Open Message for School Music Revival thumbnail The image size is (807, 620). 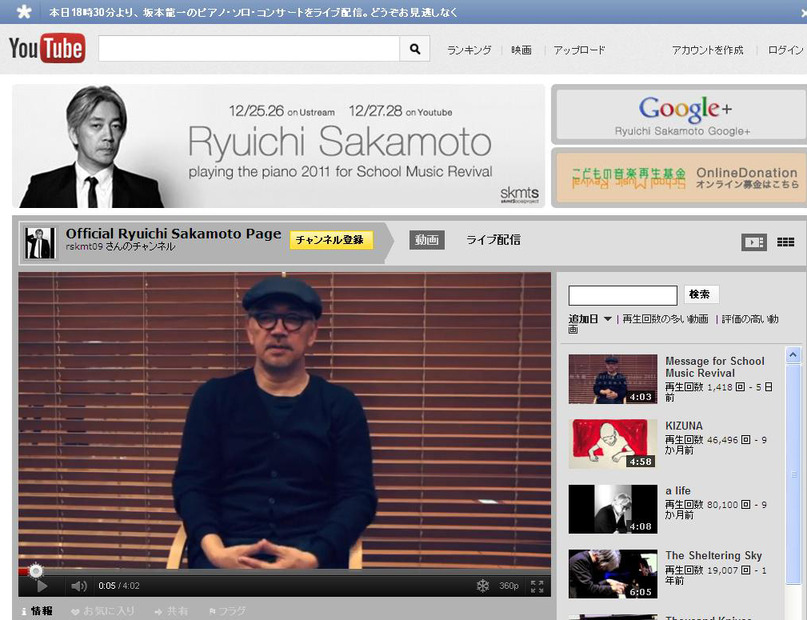(612, 379)
